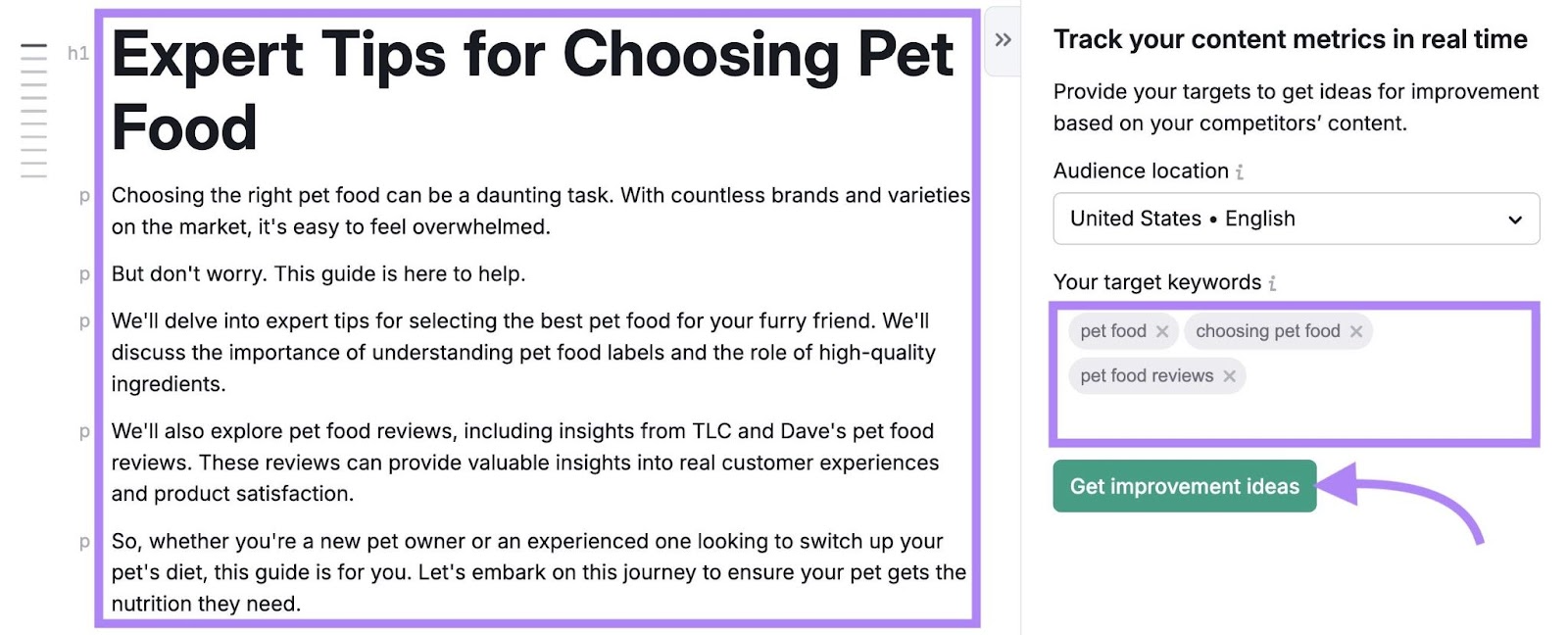
Task: Open the Audience location dropdown
Action: pyautogui.click(x=1296, y=219)
